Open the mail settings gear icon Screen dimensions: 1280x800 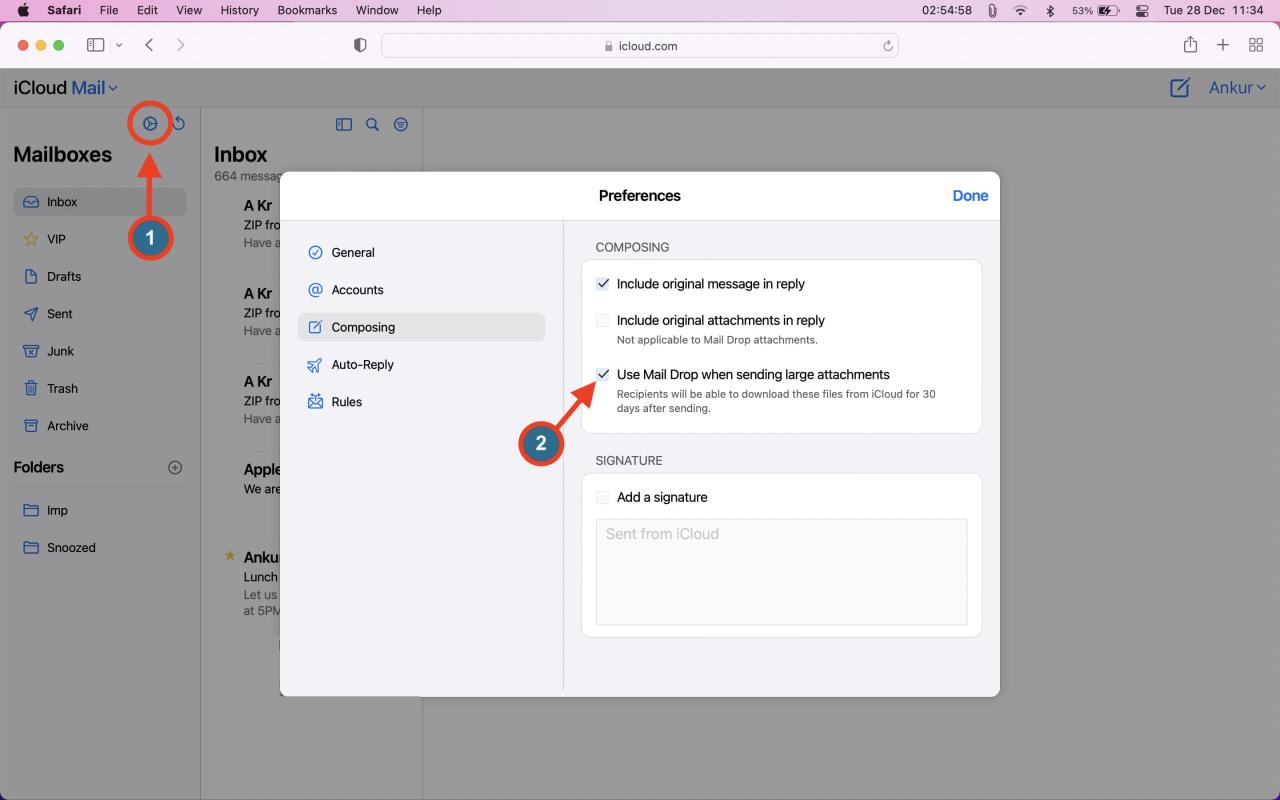pyautogui.click(x=150, y=124)
